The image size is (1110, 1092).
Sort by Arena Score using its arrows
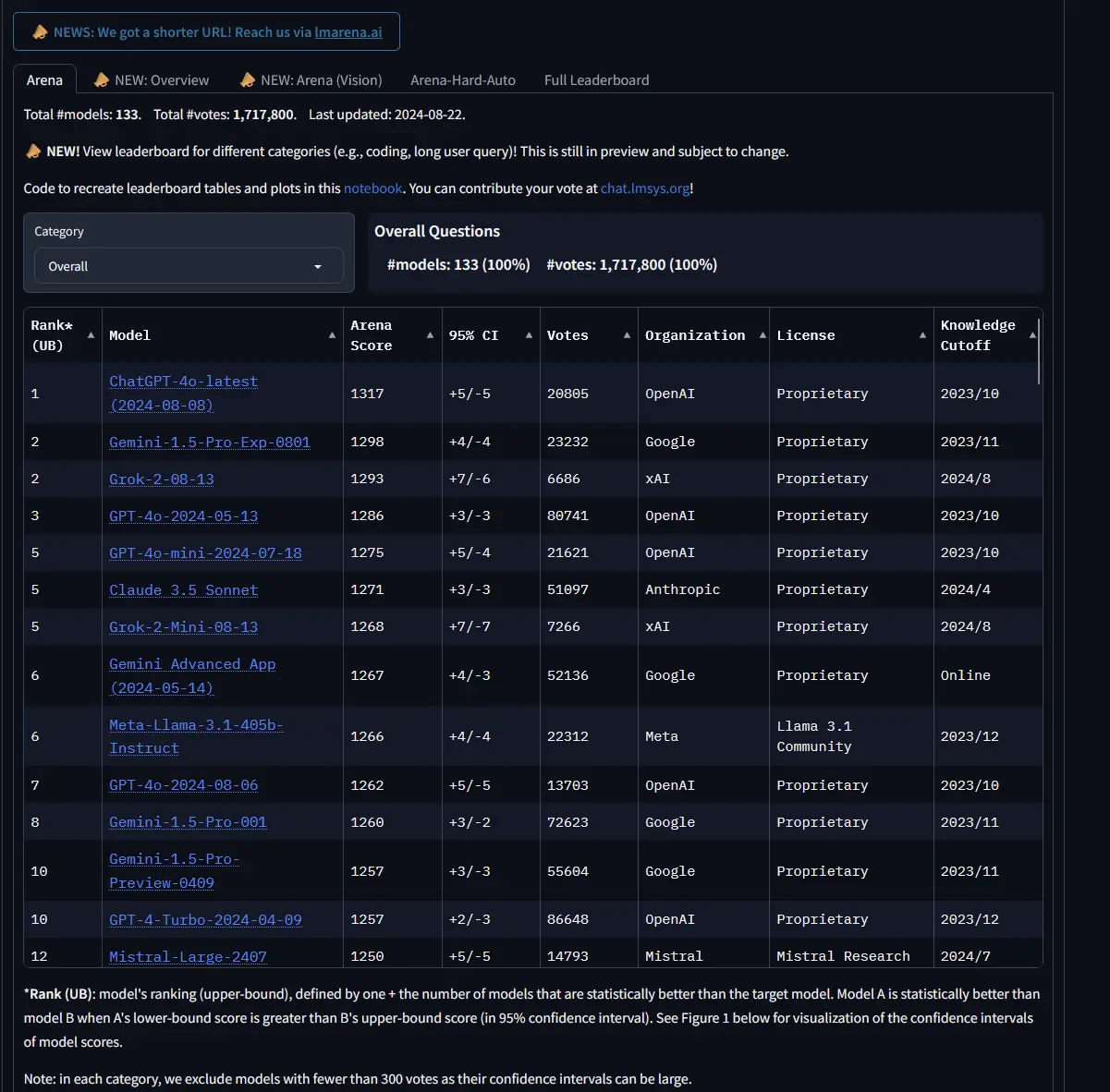coord(430,335)
